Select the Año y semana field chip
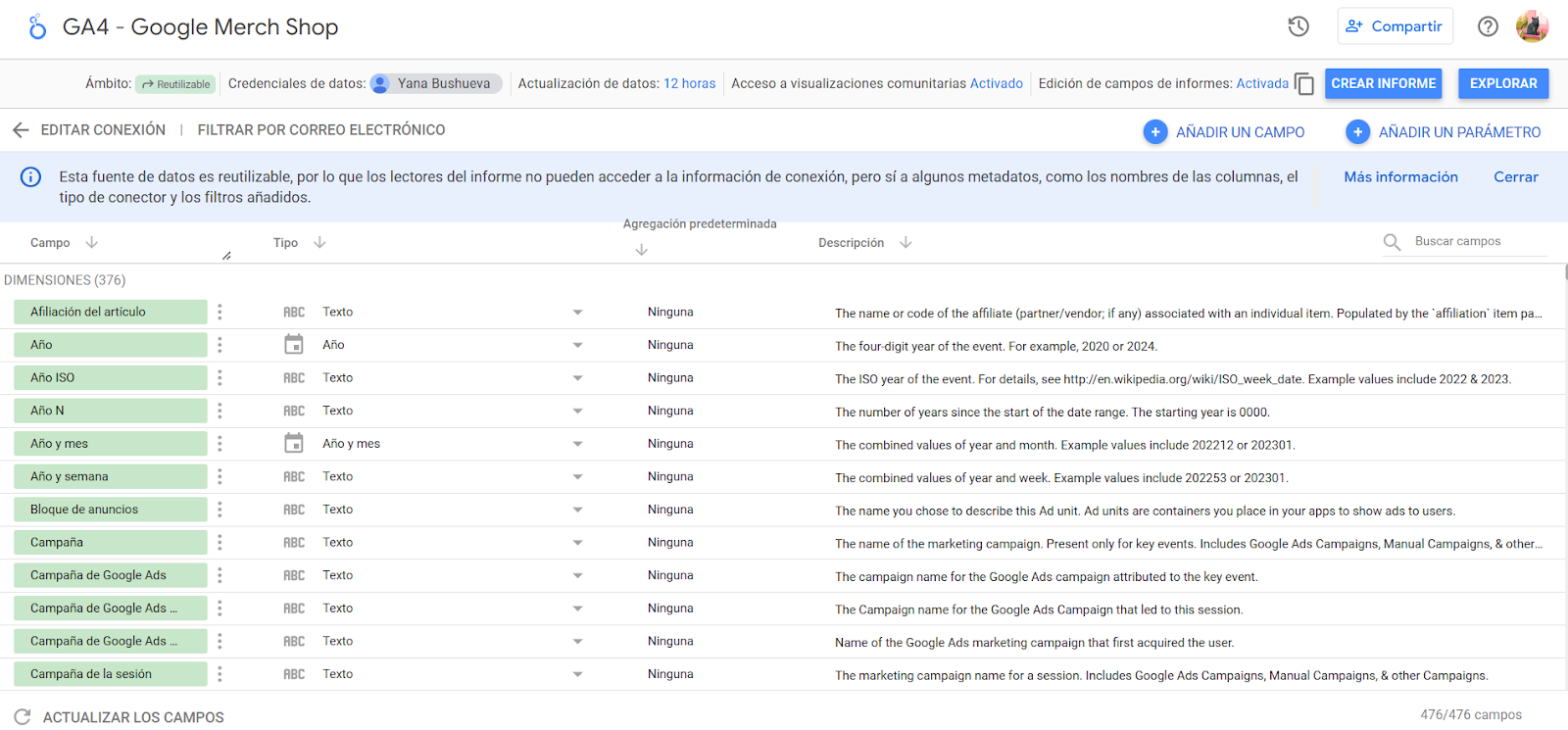This screenshot has width=1568, height=730. pos(110,476)
